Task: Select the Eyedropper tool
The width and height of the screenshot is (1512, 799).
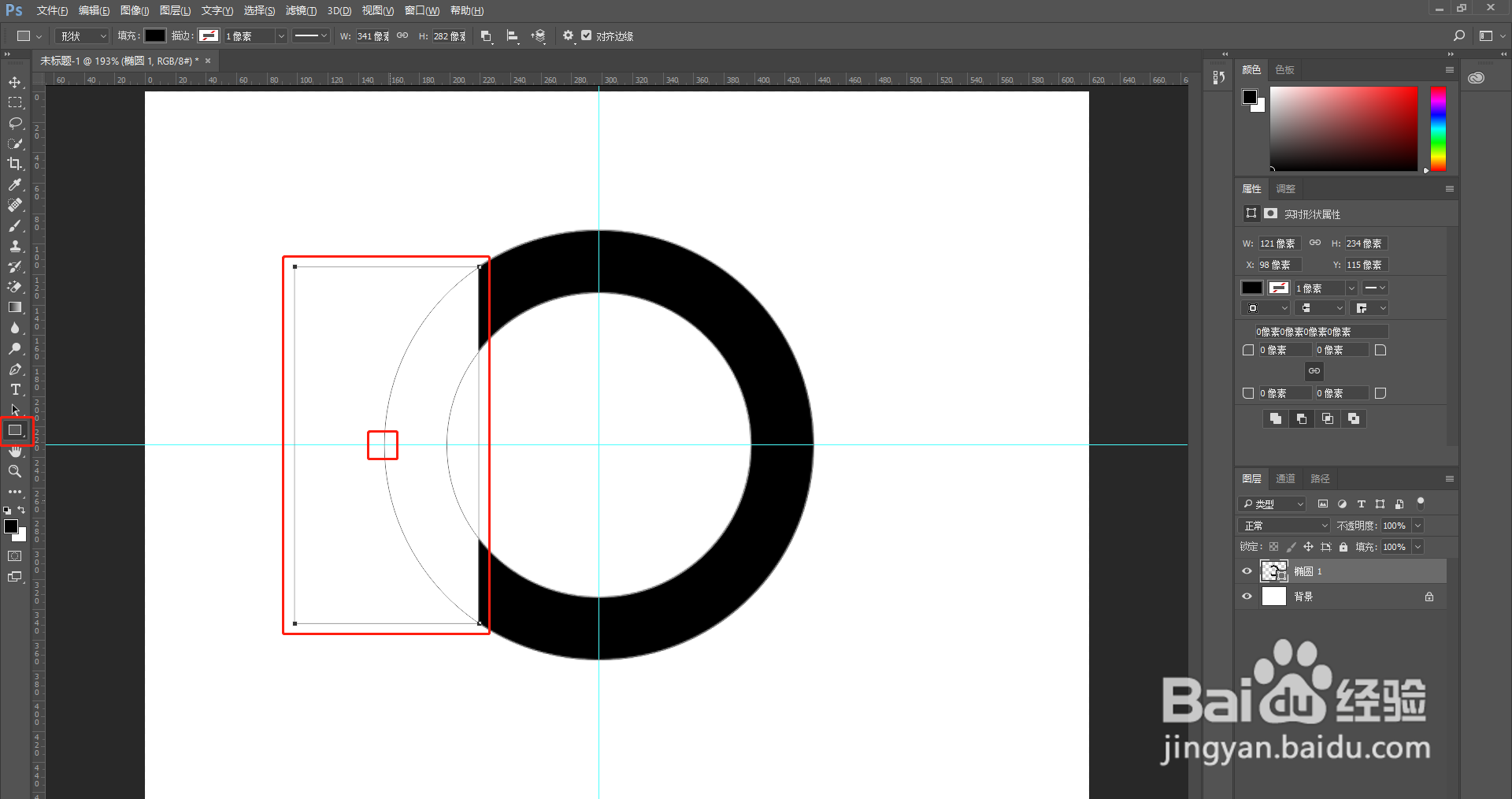Action: 15,184
